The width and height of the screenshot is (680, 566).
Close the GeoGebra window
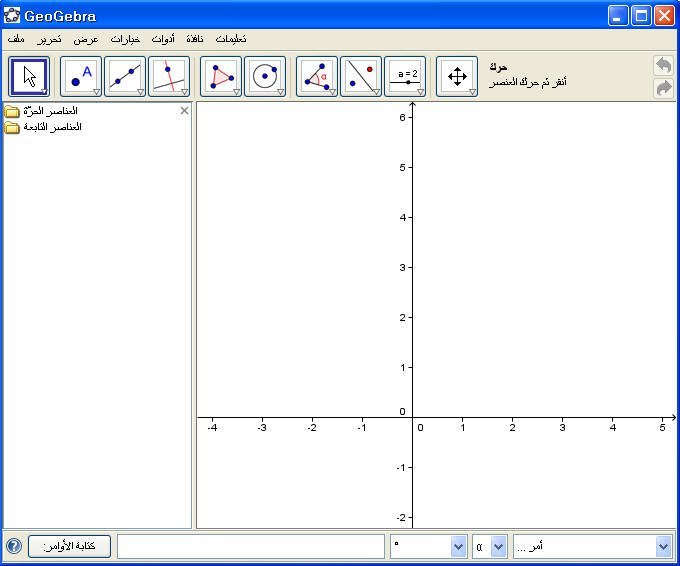[664, 16]
